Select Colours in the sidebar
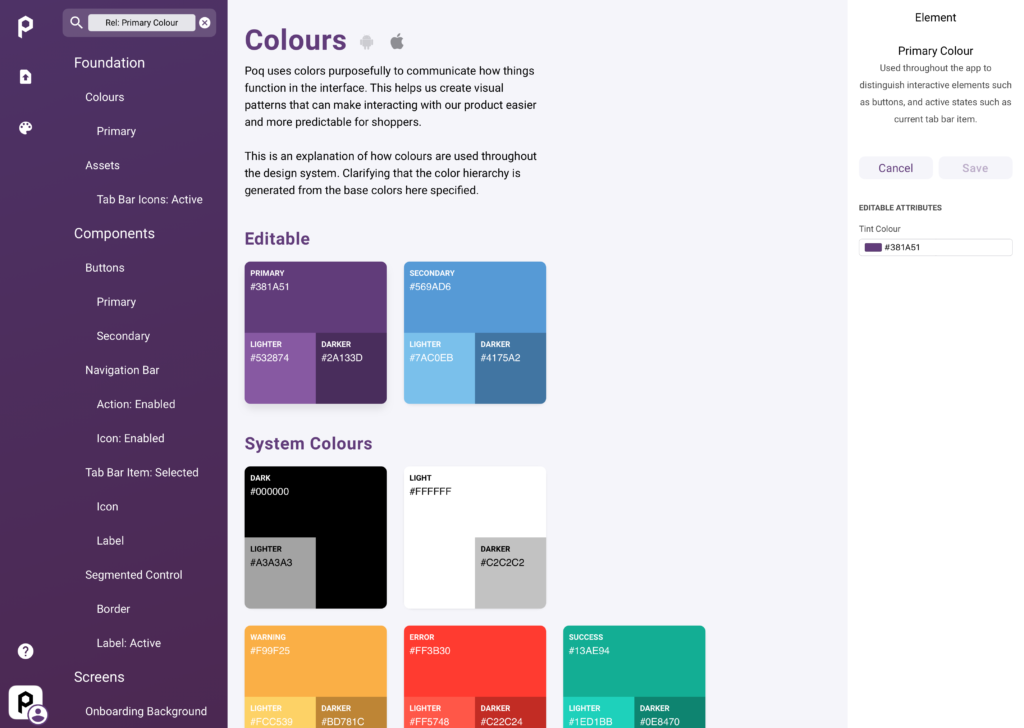1024x728 pixels. (x=104, y=97)
